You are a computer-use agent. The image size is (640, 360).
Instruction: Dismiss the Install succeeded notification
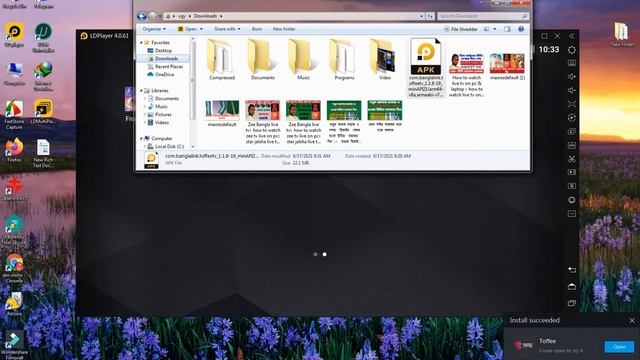pyautogui.click(x=632, y=321)
